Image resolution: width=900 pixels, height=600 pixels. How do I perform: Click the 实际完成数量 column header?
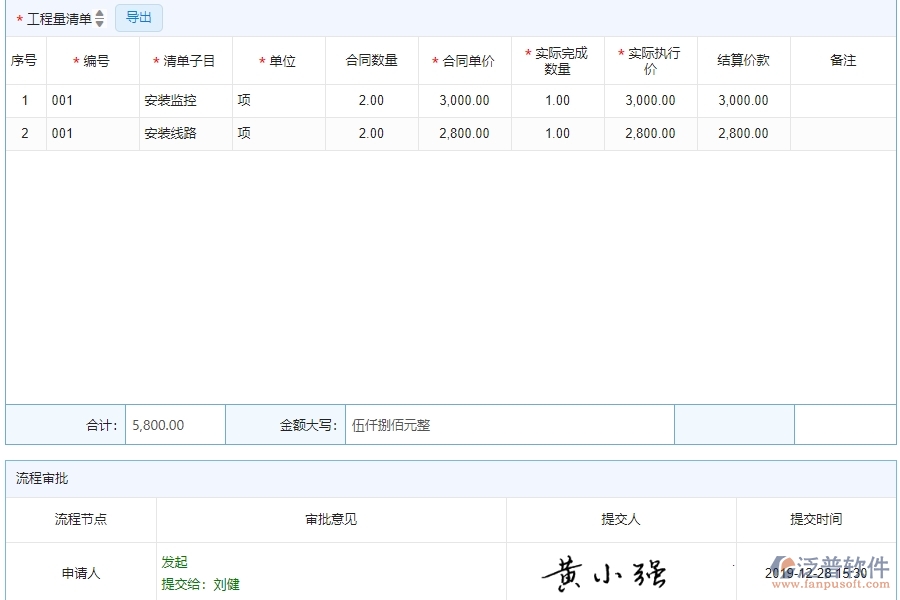[x=556, y=60]
